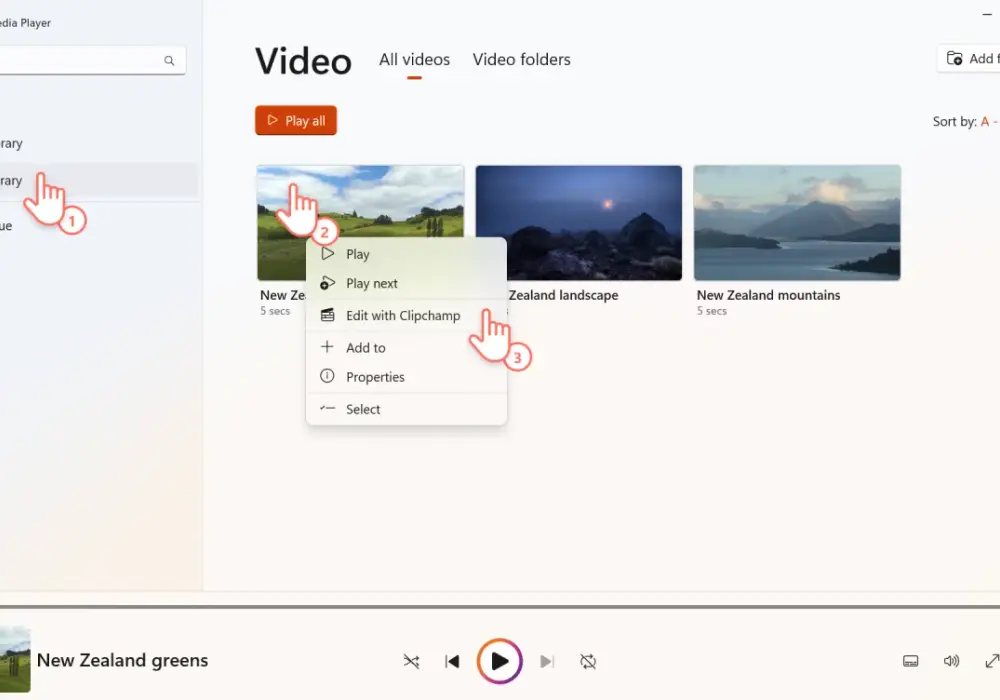
Task: Click the search magnifier icon
Action: (x=169, y=61)
